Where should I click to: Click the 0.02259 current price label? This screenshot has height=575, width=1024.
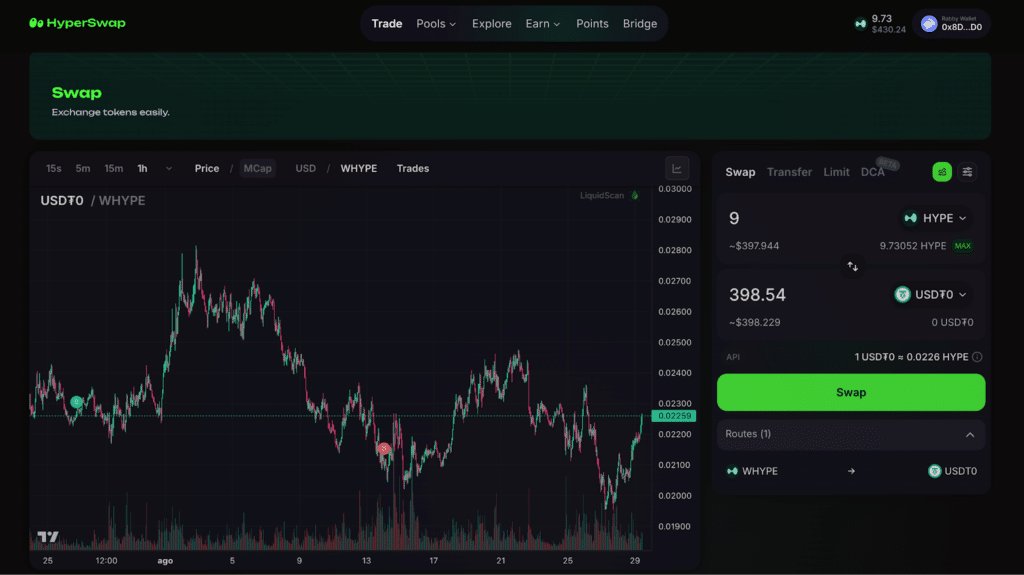point(673,416)
